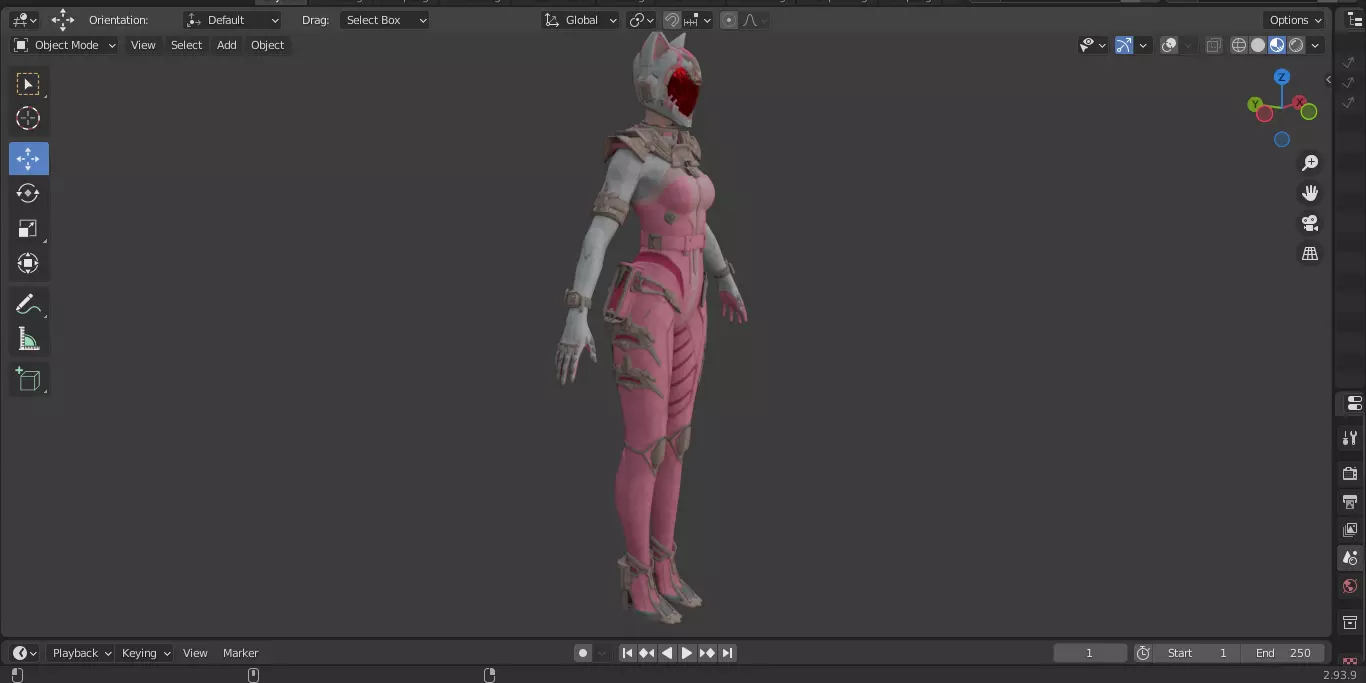Toggle the Snap magnet button

point(673,20)
